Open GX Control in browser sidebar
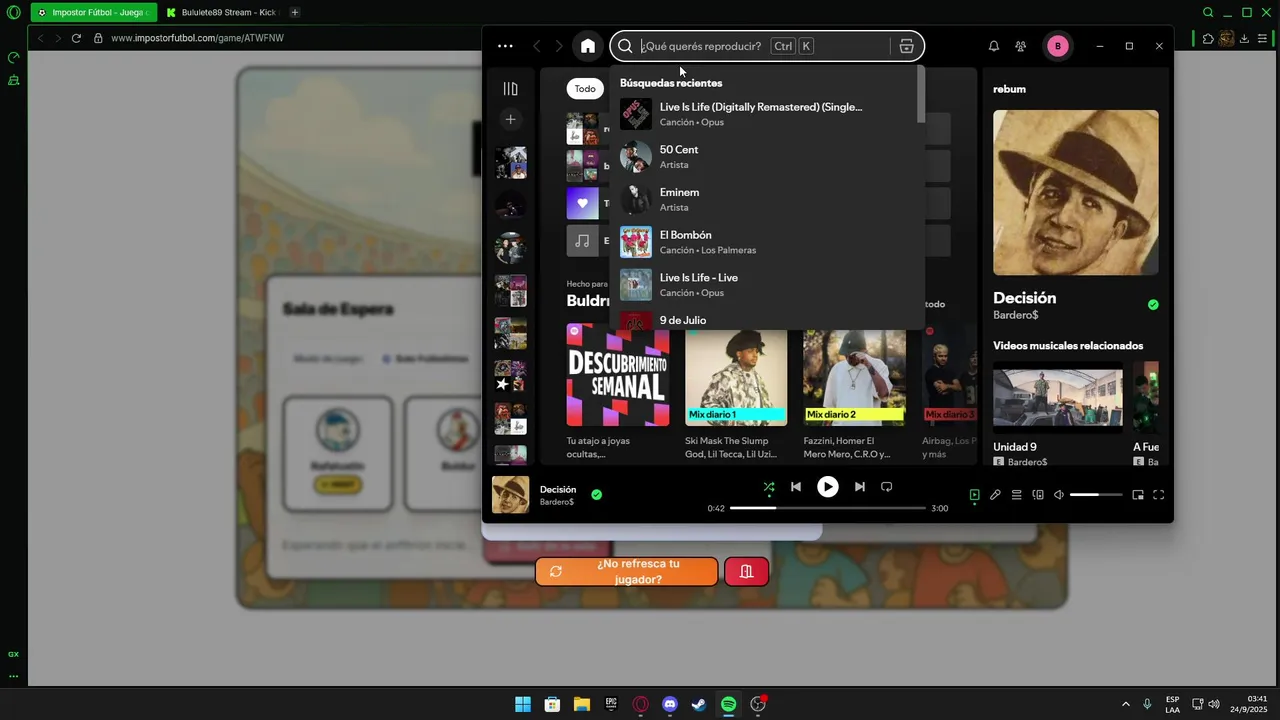The image size is (1280, 720). pos(13,58)
